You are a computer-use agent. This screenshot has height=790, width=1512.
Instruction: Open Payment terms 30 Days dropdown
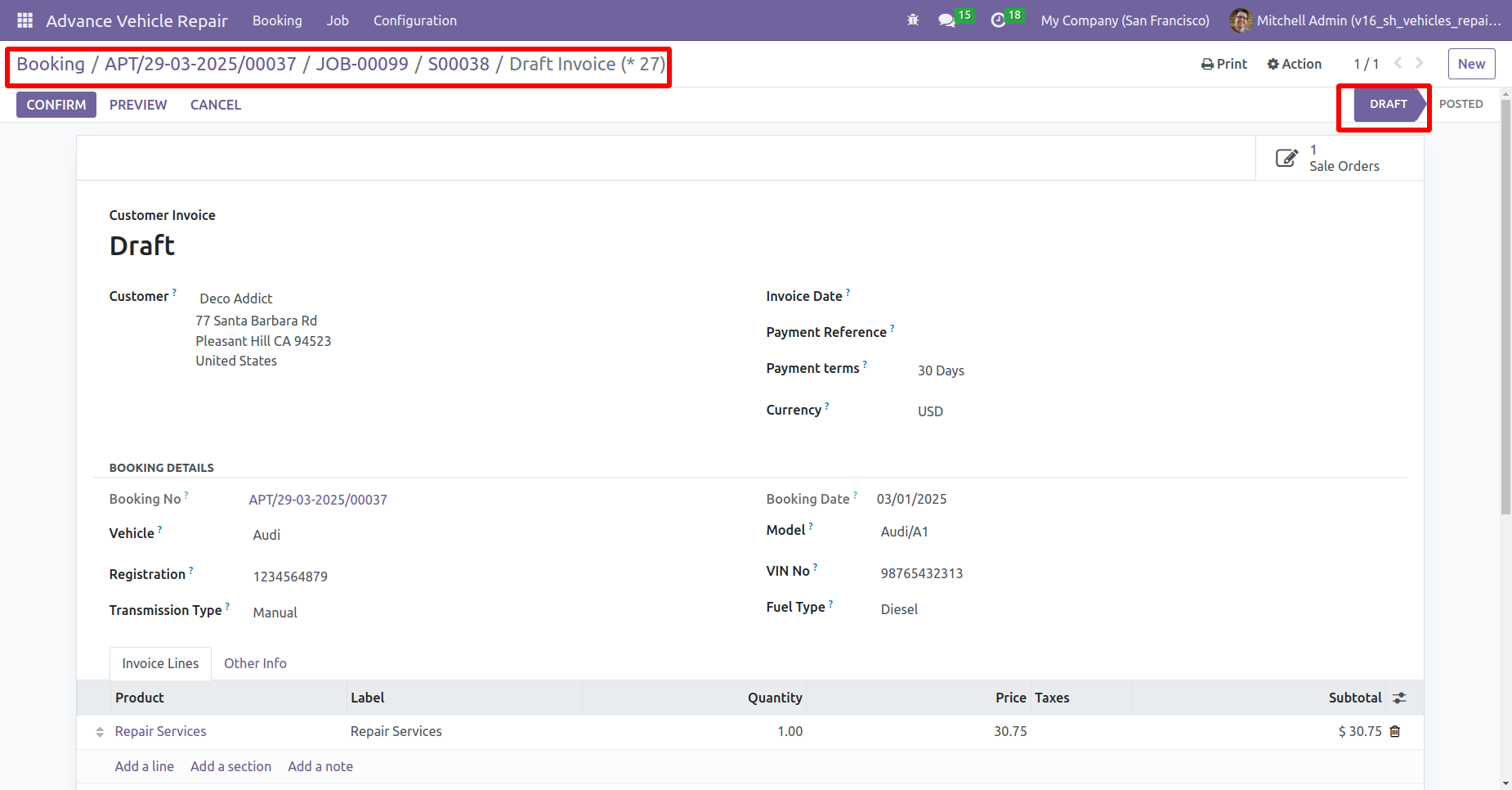[x=1159, y=370]
